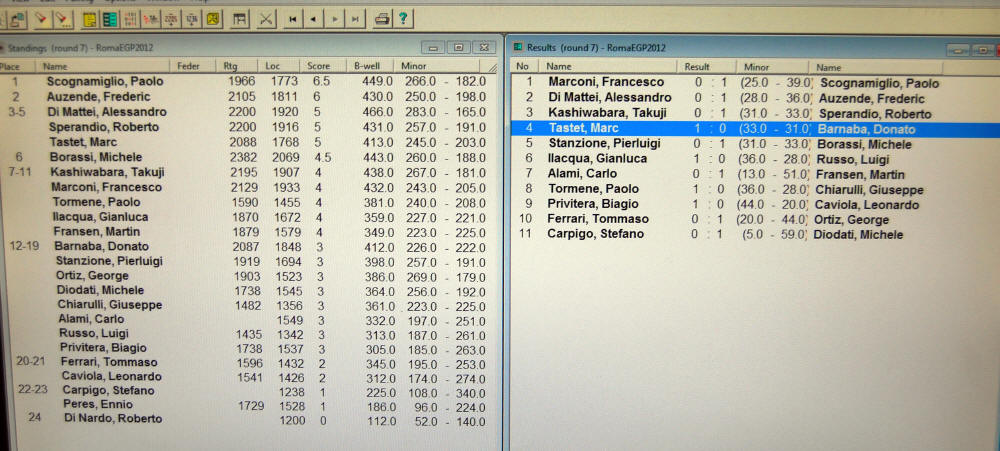Select Scognamiglio, Paolo in Standings list

pyautogui.click(x=105, y=82)
